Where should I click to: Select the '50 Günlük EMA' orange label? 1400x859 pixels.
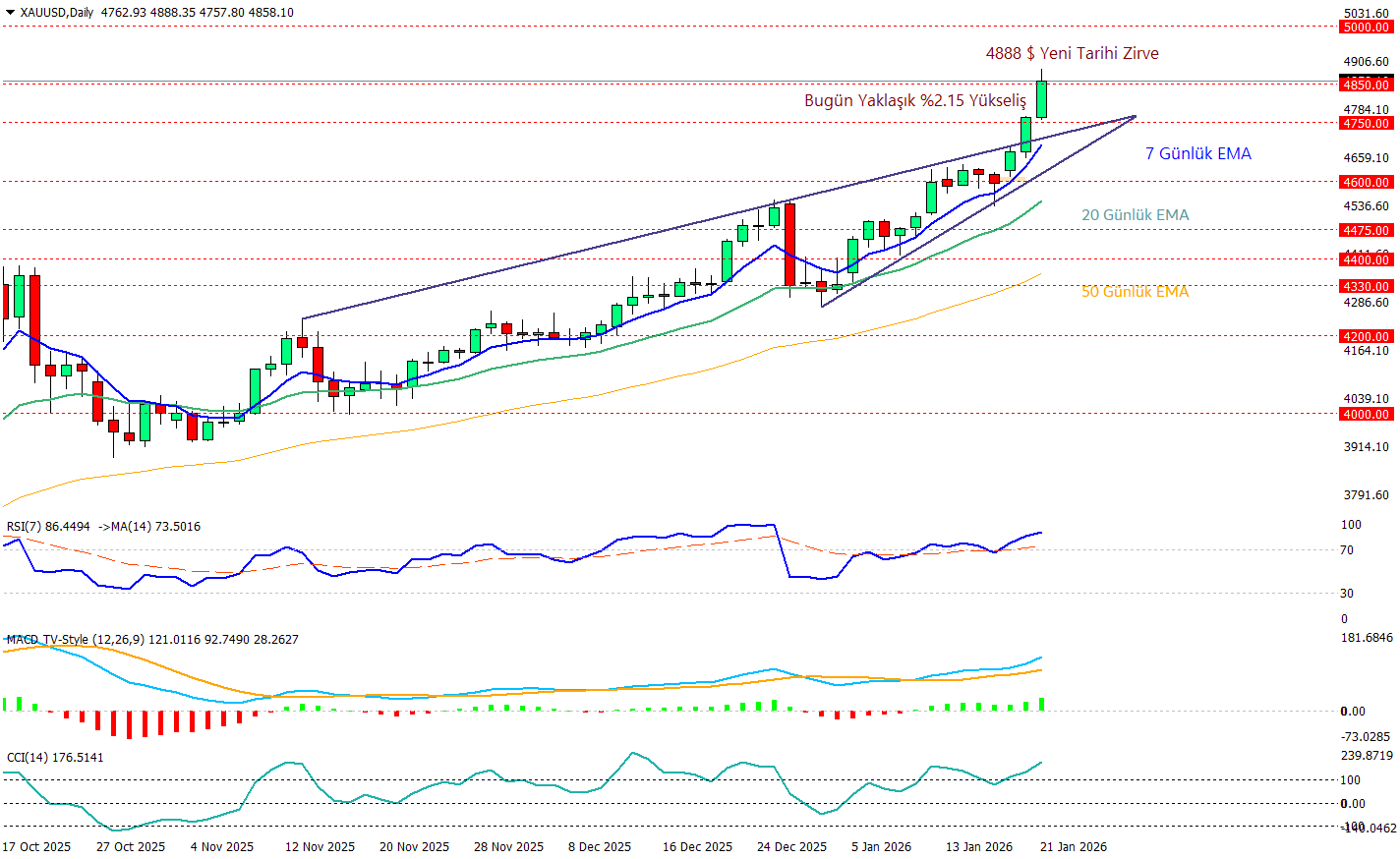[x=1135, y=292]
